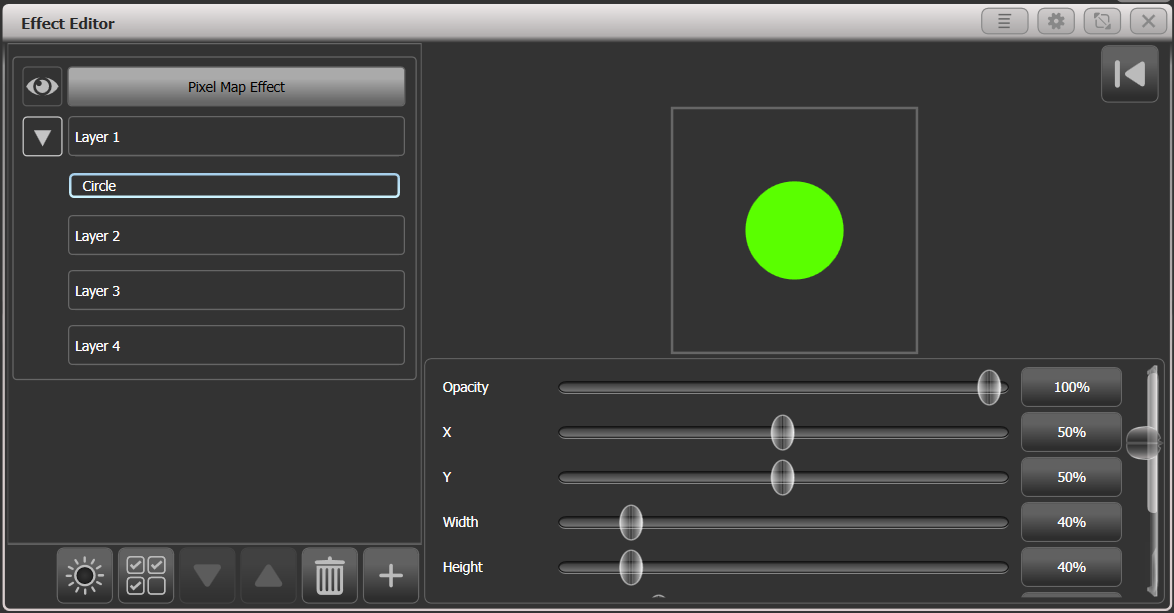Click the delete layer trash icon
Image resolution: width=1174 pixels, height=613 pixels.
click(329, 575)
